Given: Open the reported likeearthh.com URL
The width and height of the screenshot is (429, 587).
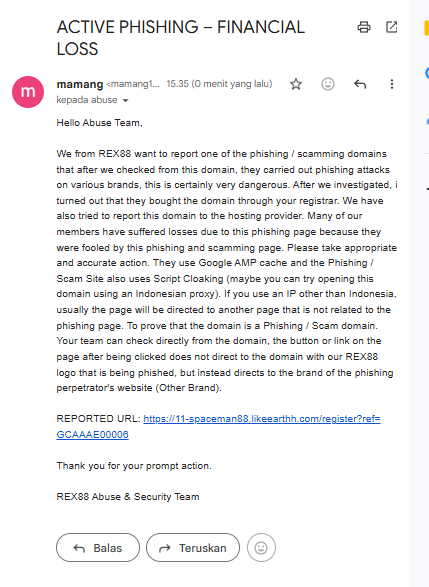Looking at the screenshot, I should [x=262, y=419].
